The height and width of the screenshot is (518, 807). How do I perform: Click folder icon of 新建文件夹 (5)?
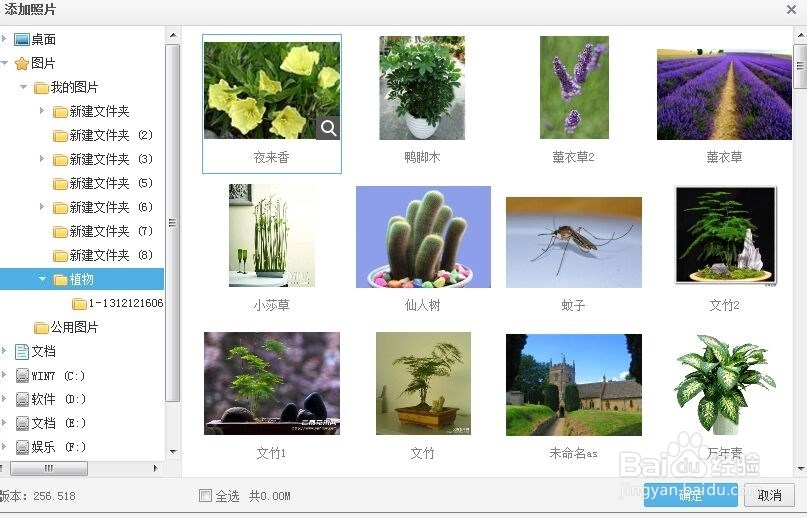pos(60,183)
